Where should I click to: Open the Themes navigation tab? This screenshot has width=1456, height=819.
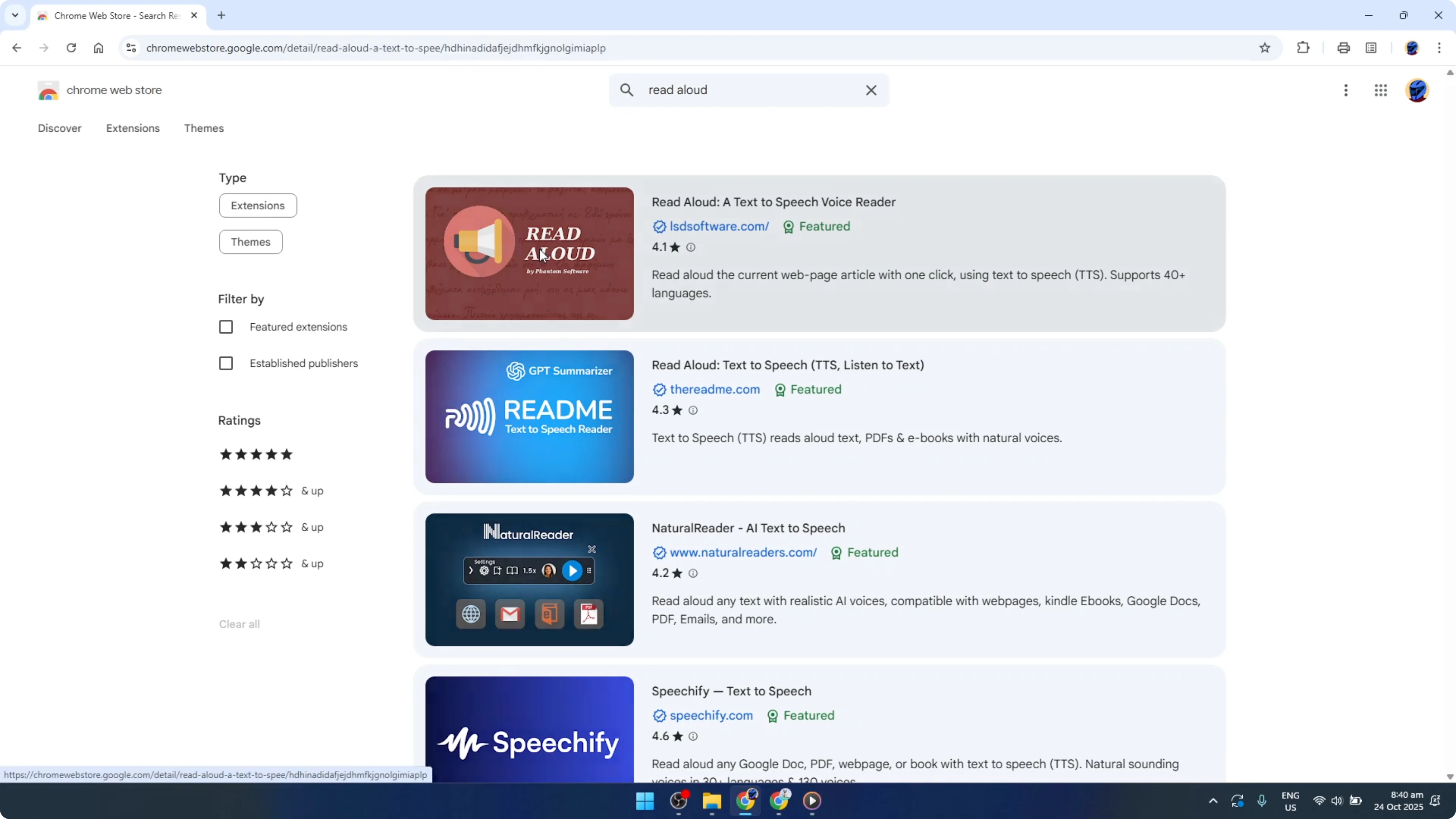coord(204,128)
